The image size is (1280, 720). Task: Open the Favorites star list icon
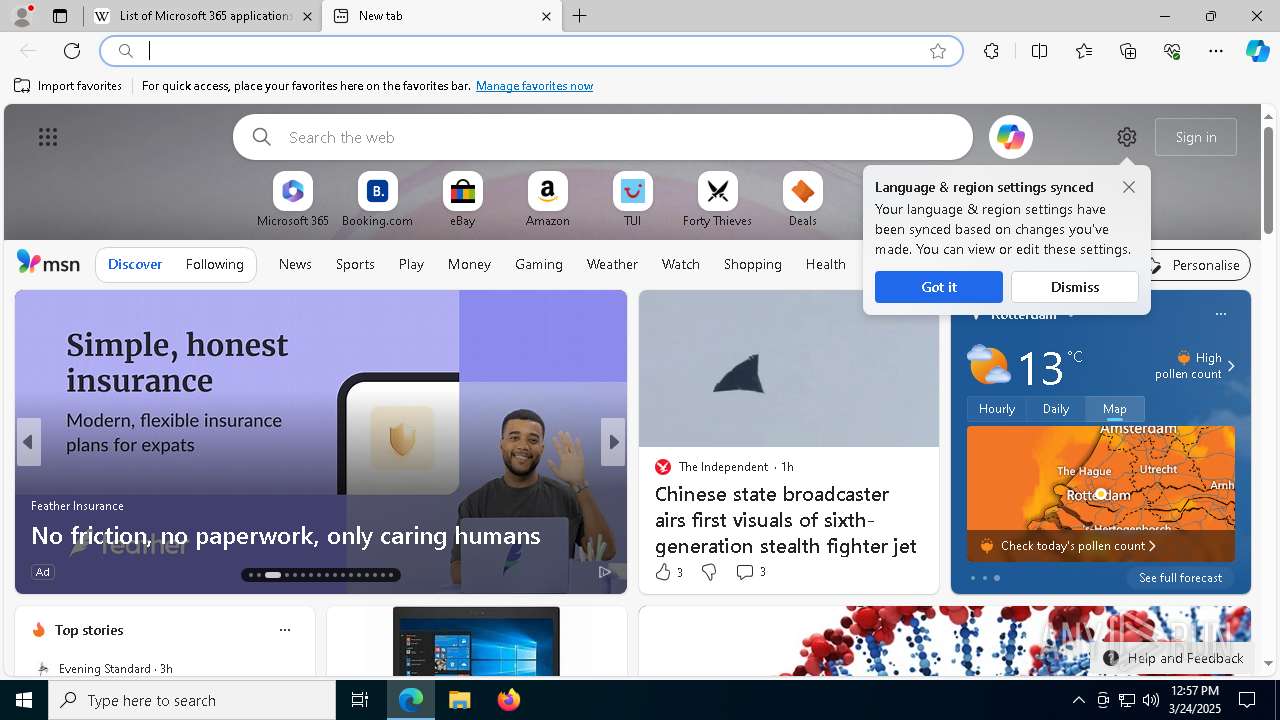coord(1084,51)
